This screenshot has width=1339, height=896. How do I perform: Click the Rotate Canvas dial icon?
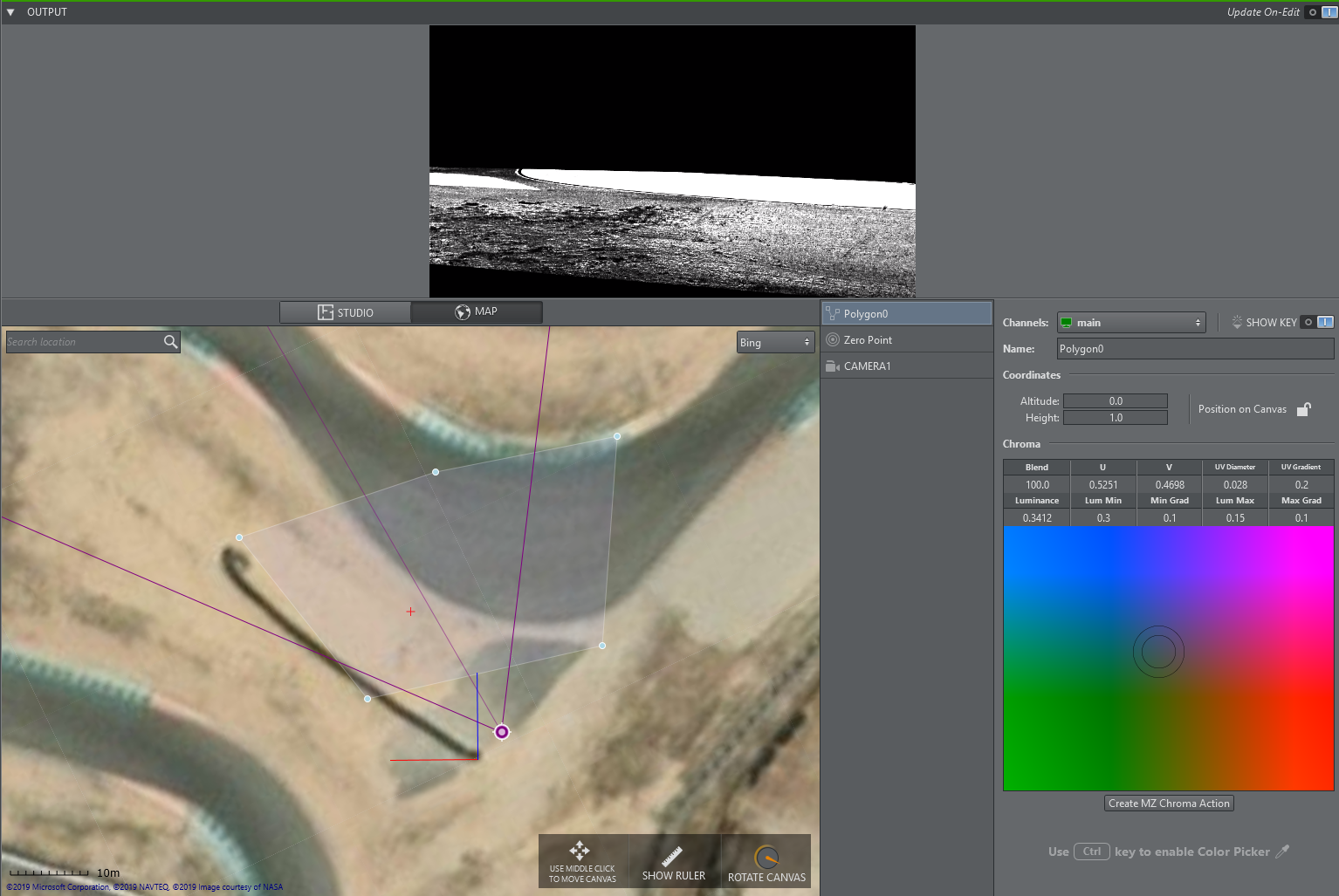point(766,858)
